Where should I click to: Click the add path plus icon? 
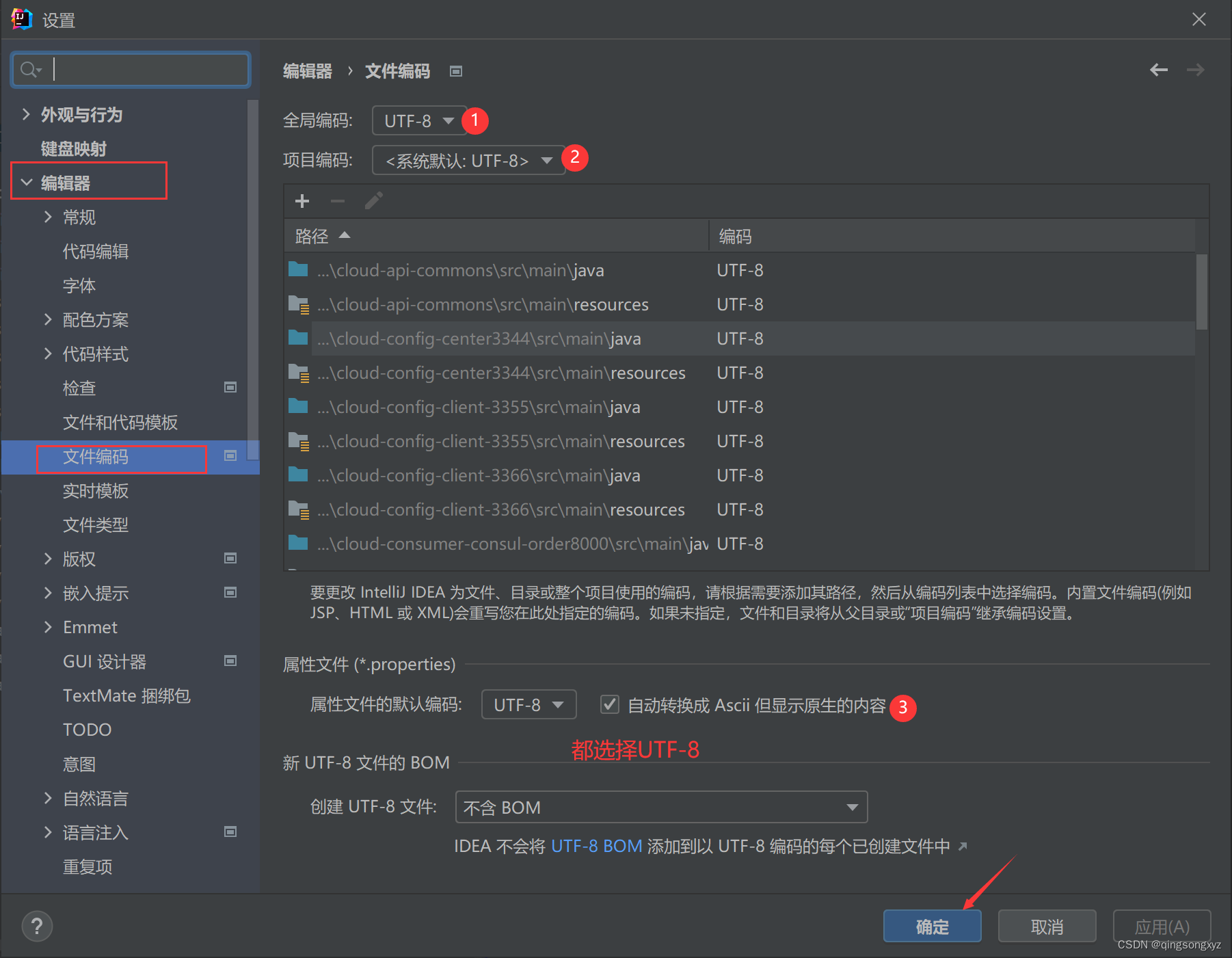[302, 201]
